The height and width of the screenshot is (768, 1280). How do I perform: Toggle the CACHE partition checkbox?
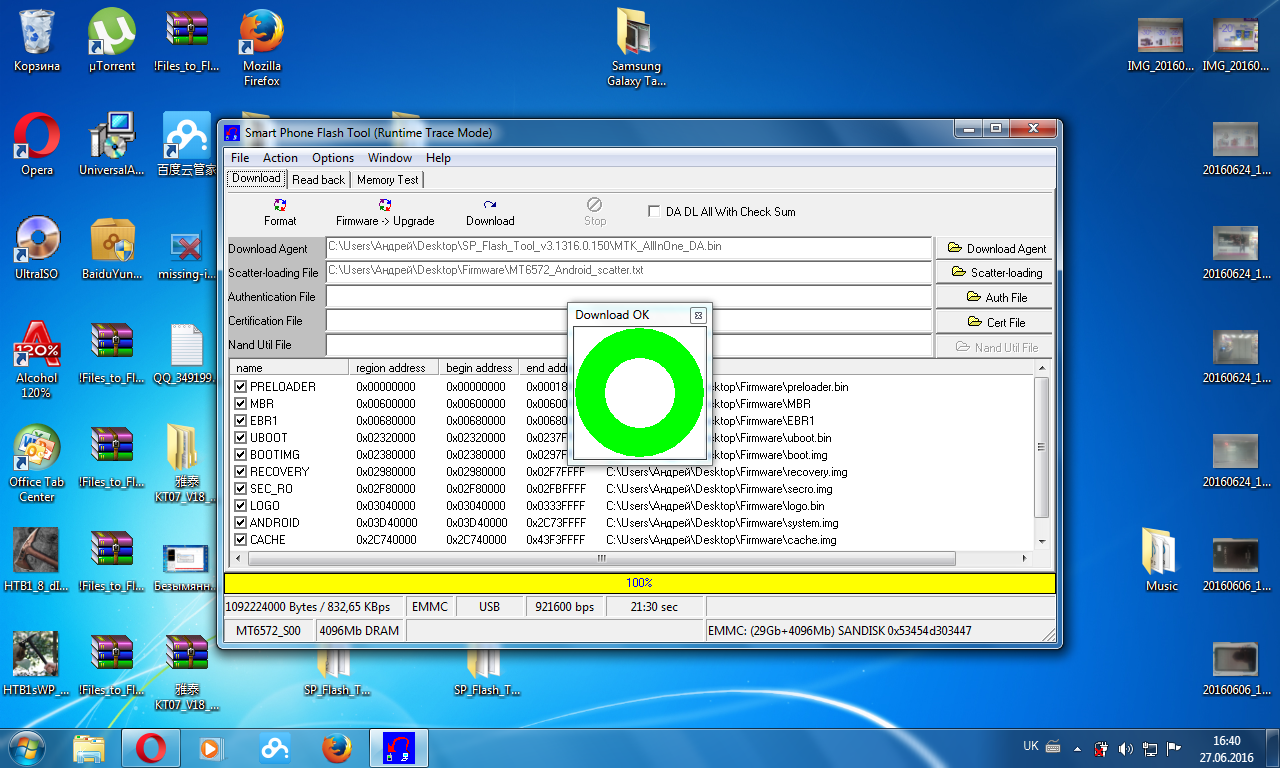[240, 540]
